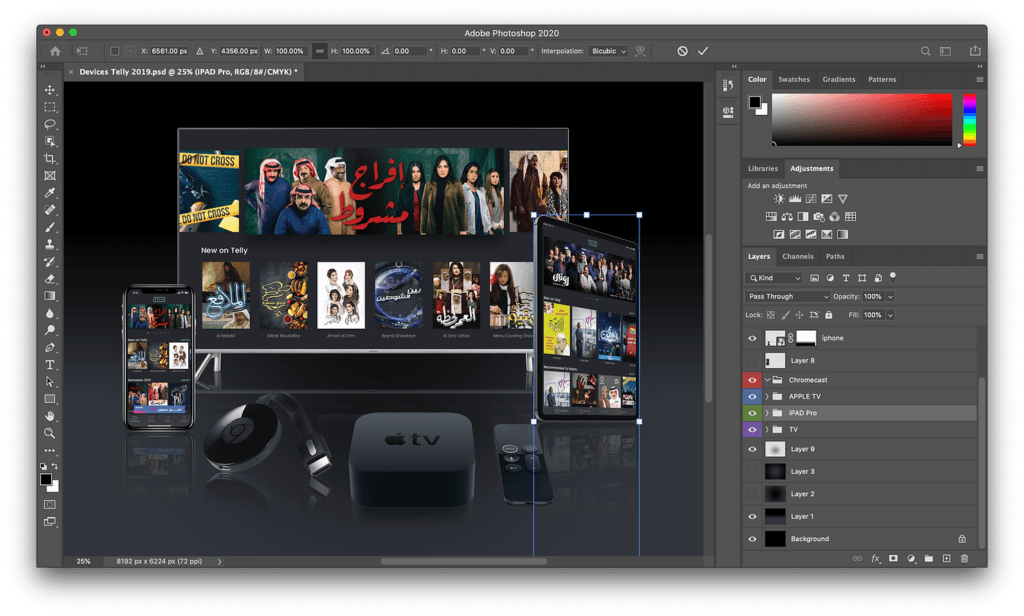Image resolution: width=1024 pixels, height=616 pixels.
Task: Toggle visibility of the iphone layer
Action: click(752, 338)
